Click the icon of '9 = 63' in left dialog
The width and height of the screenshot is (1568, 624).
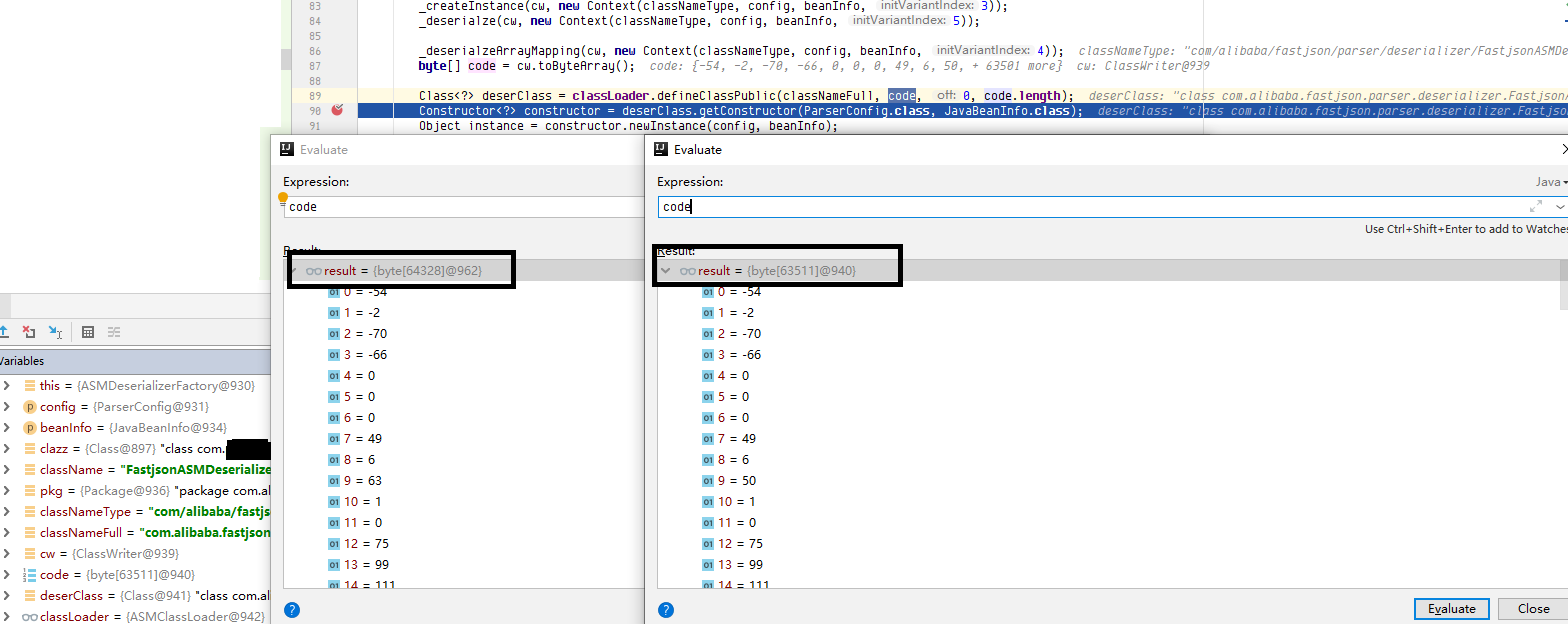(334, 481)
